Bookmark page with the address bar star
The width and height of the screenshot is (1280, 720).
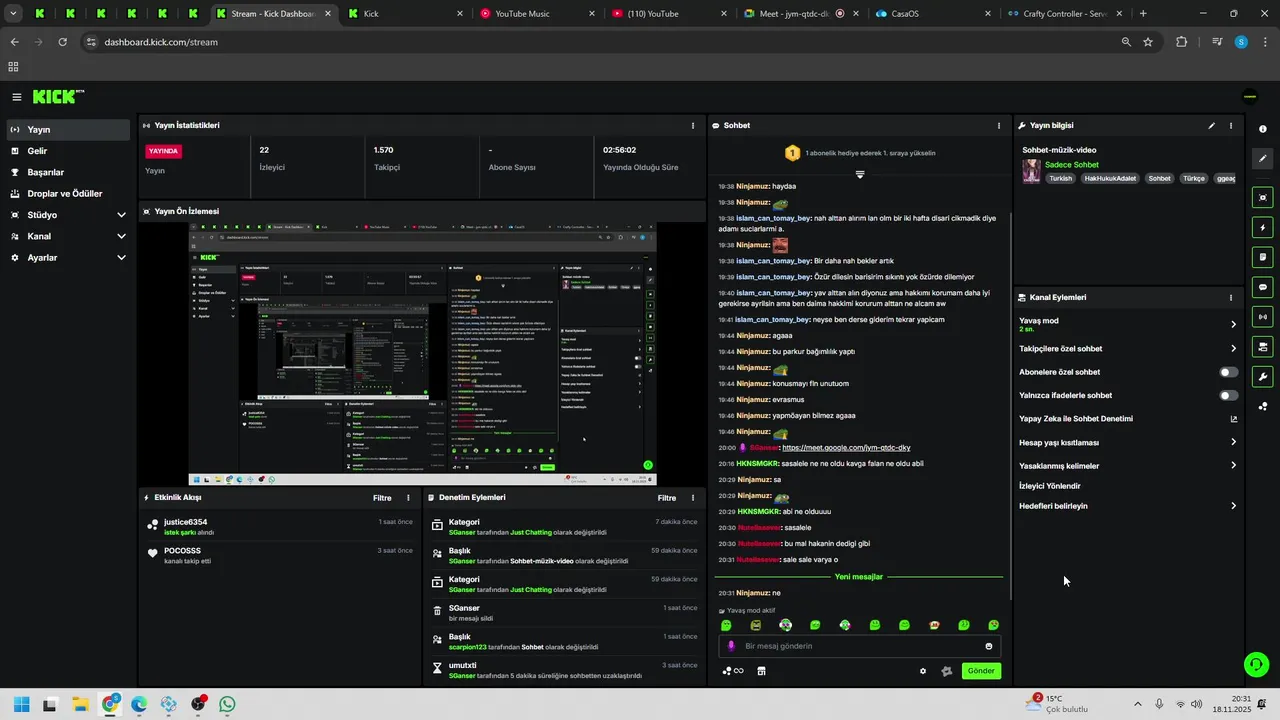[1148, 42]
